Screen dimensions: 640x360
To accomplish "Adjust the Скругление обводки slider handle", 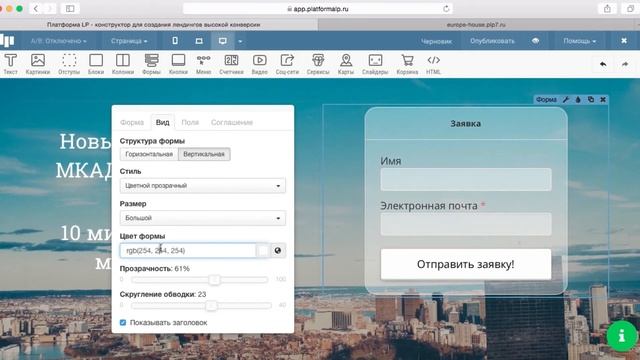I will [x=211, y=305].
